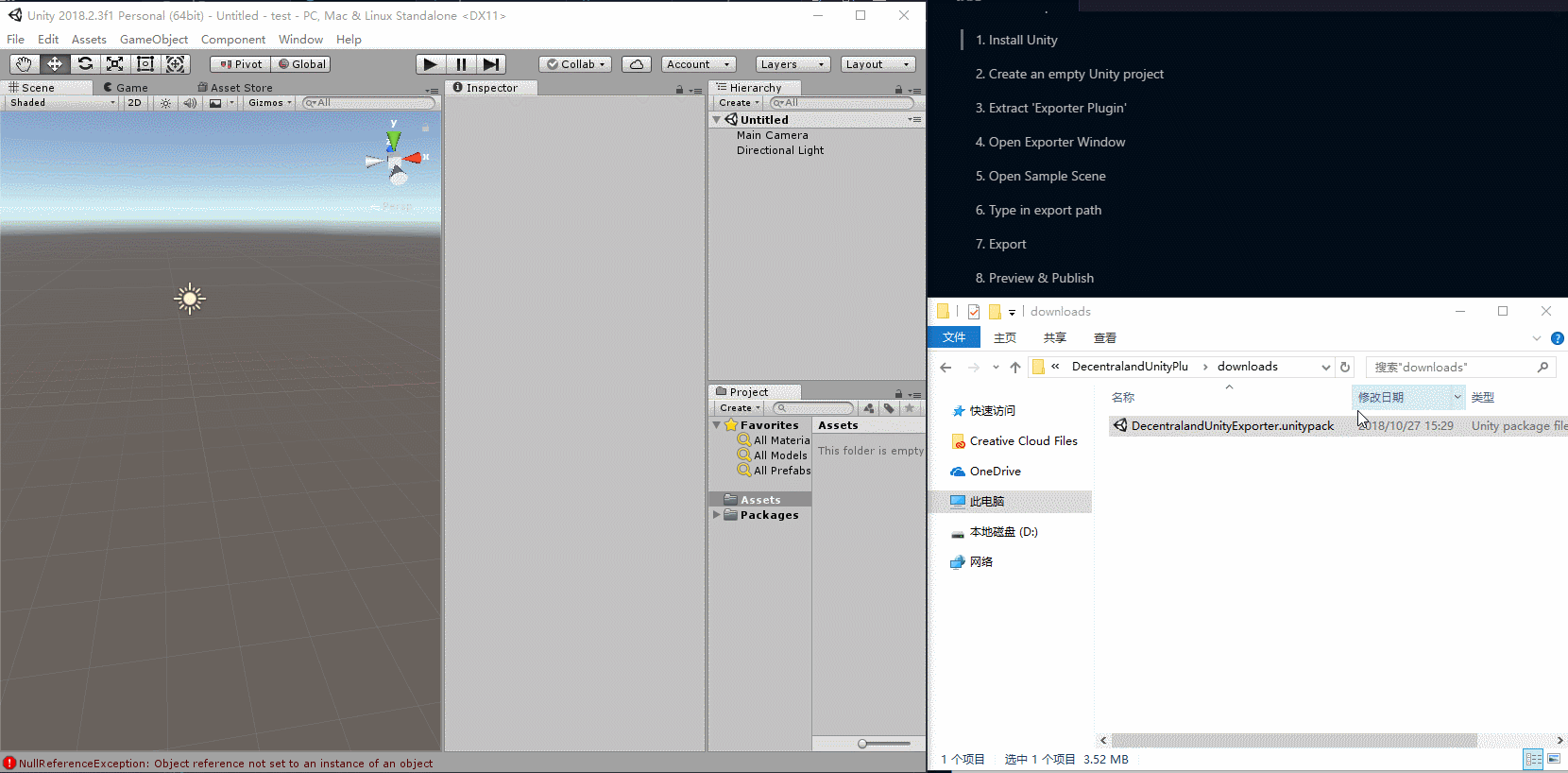
Task: Click the downloads search box in Explorer
Action: pos(1461,368)
